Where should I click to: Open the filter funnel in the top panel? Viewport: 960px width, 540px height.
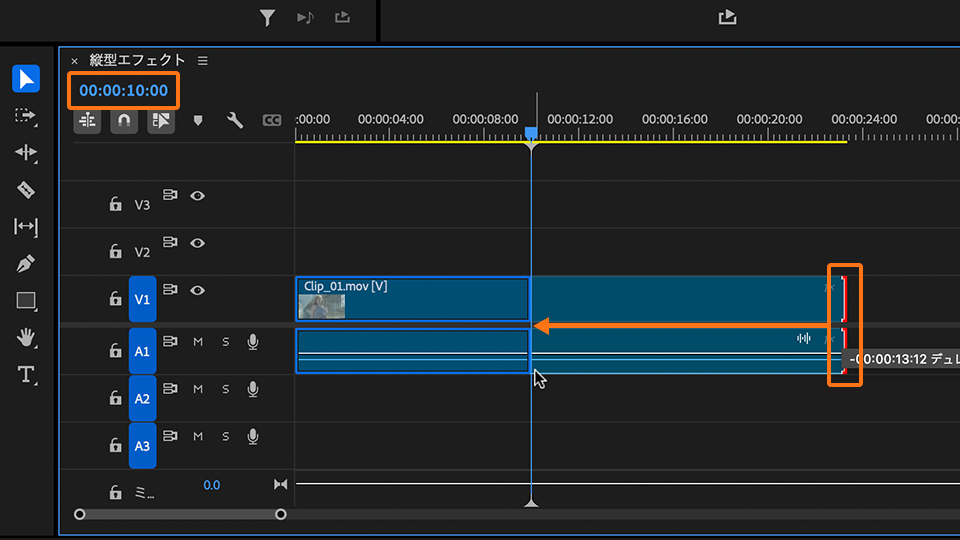[267, 17]
